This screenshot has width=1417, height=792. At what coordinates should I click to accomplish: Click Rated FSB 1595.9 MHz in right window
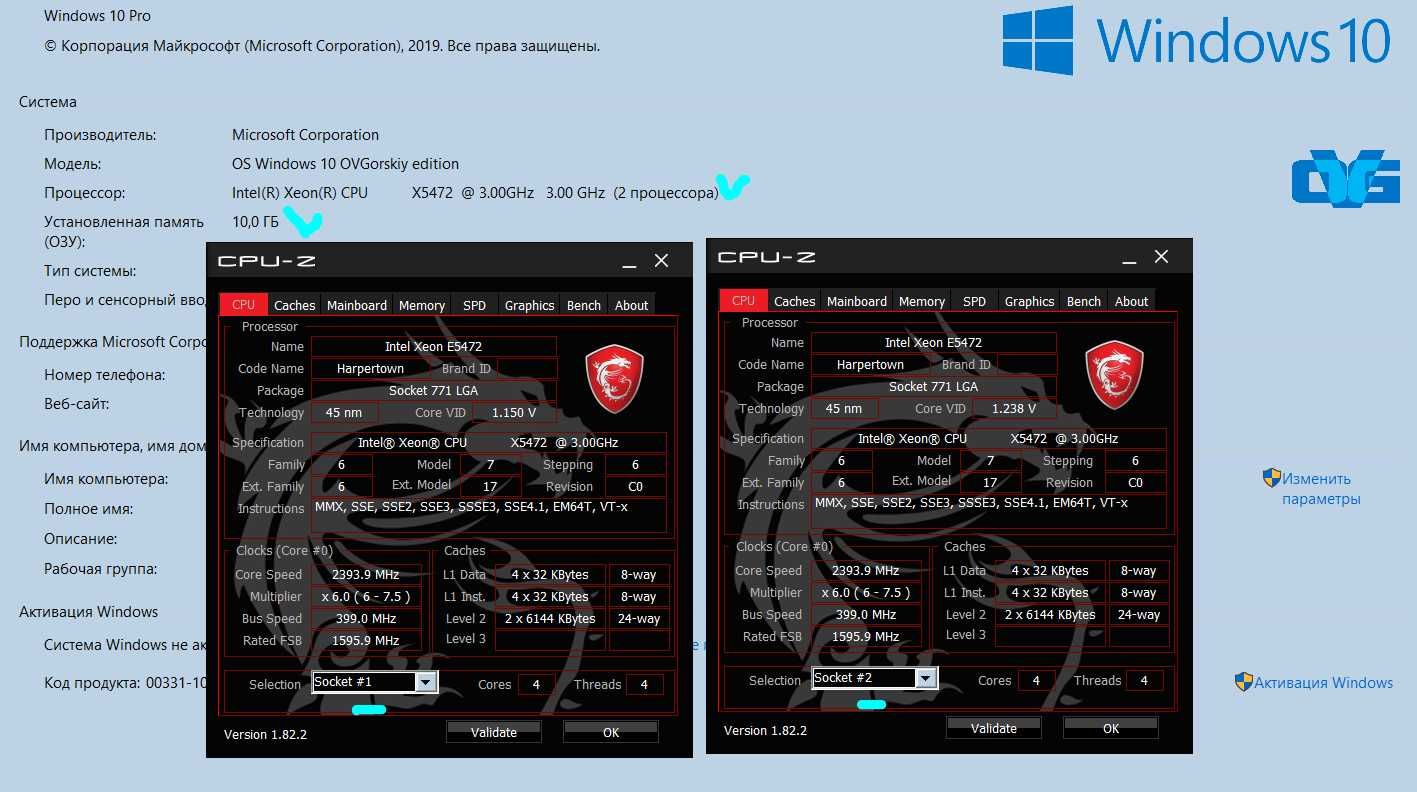[865, 636]
